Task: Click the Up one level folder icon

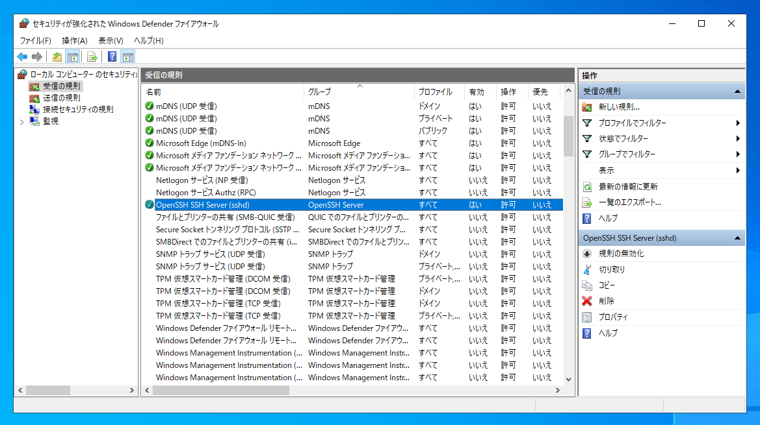Action: pos(57,57)
